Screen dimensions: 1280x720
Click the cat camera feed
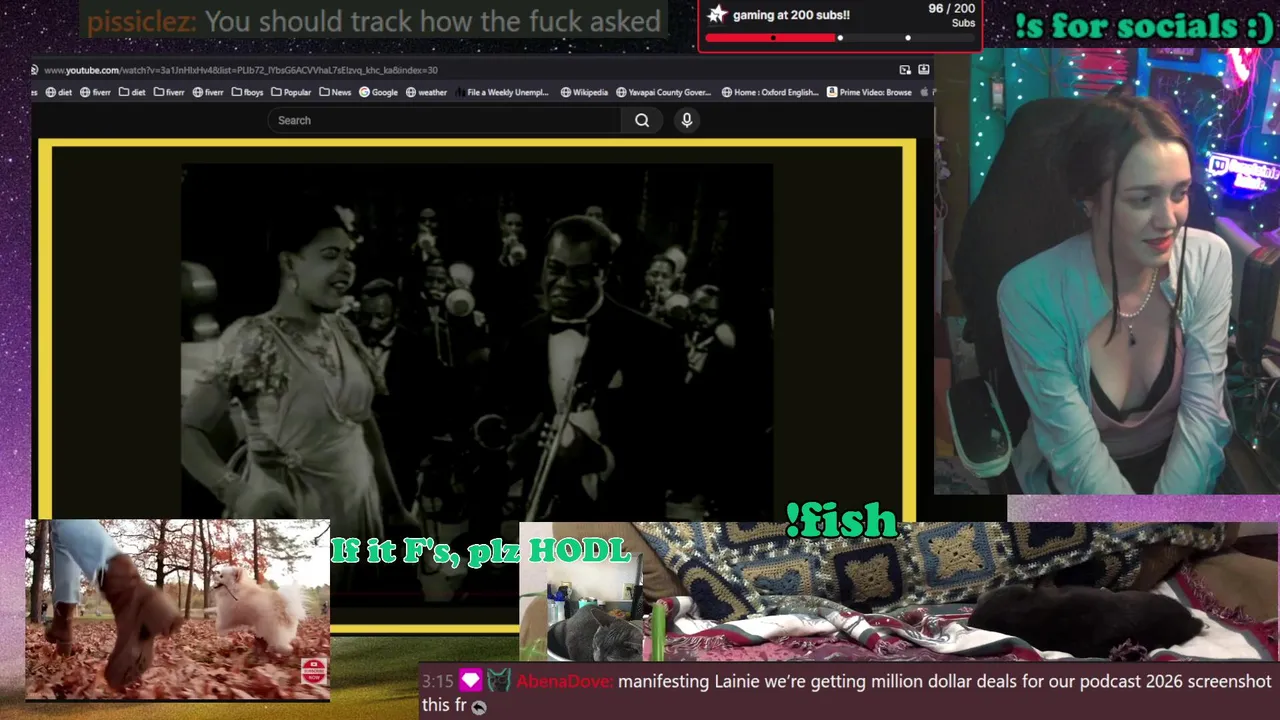tap(897, 592)
